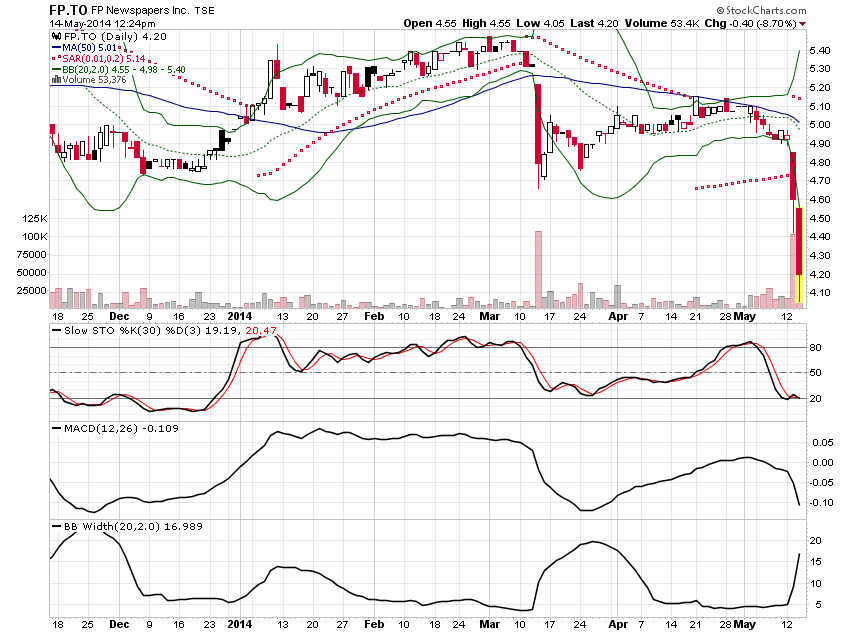Click the 4.10 price axis label
Screen dimensions: 850x633
tap(820, 293)
